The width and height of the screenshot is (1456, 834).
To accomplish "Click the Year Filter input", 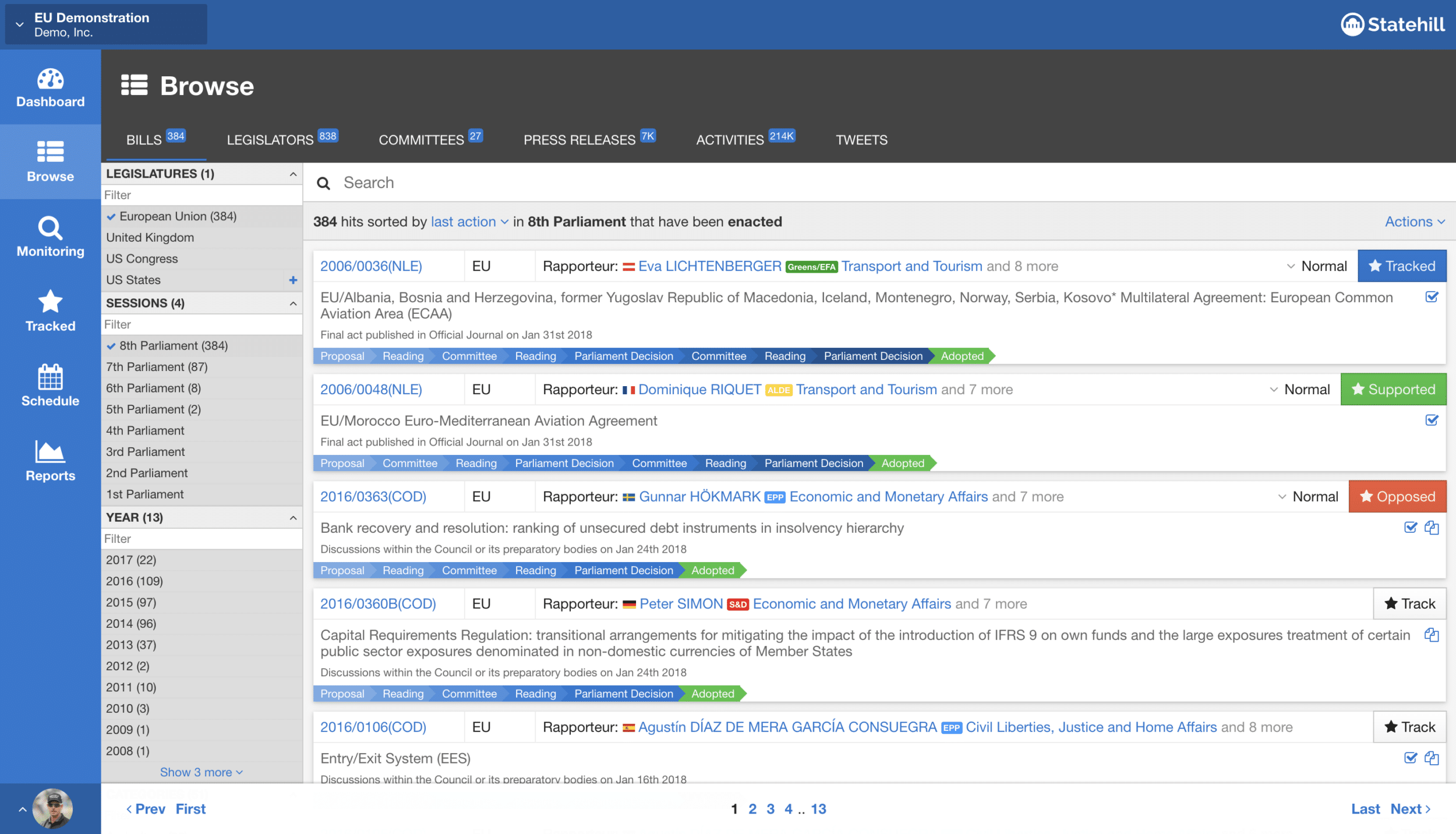I will pyautogui.click(x=202, y=539).
